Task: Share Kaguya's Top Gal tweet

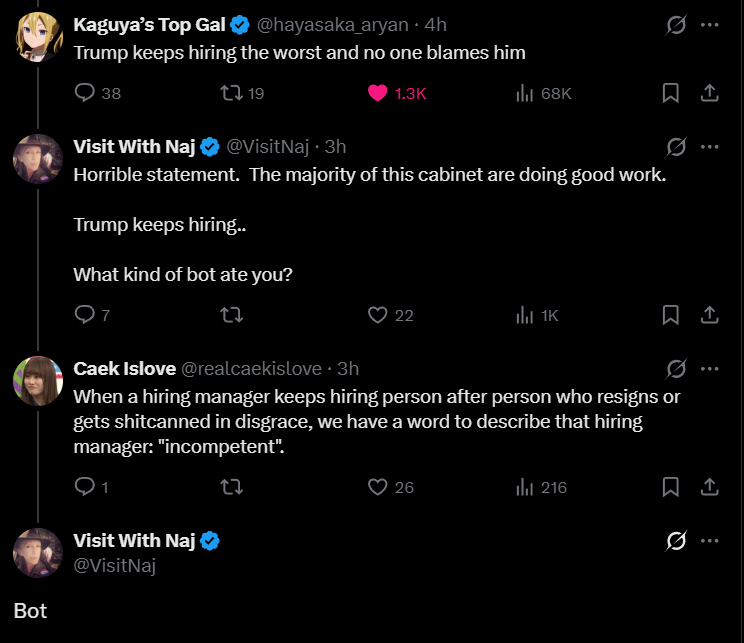Action: [x=709, y=93]
